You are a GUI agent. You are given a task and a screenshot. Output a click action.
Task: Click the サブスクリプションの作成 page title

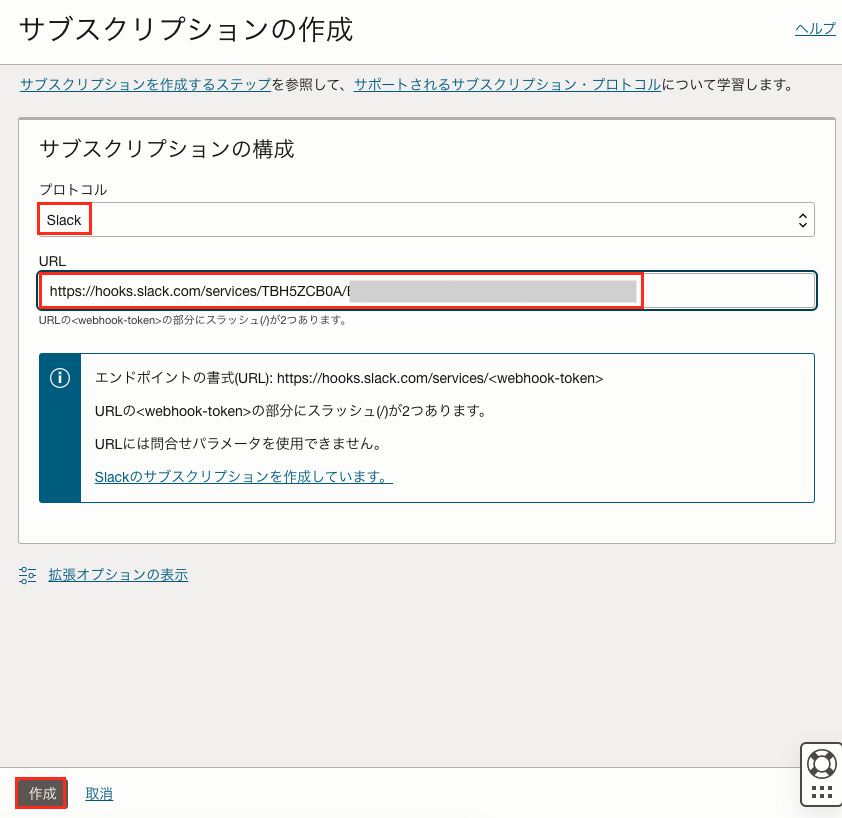click(186, 30)
